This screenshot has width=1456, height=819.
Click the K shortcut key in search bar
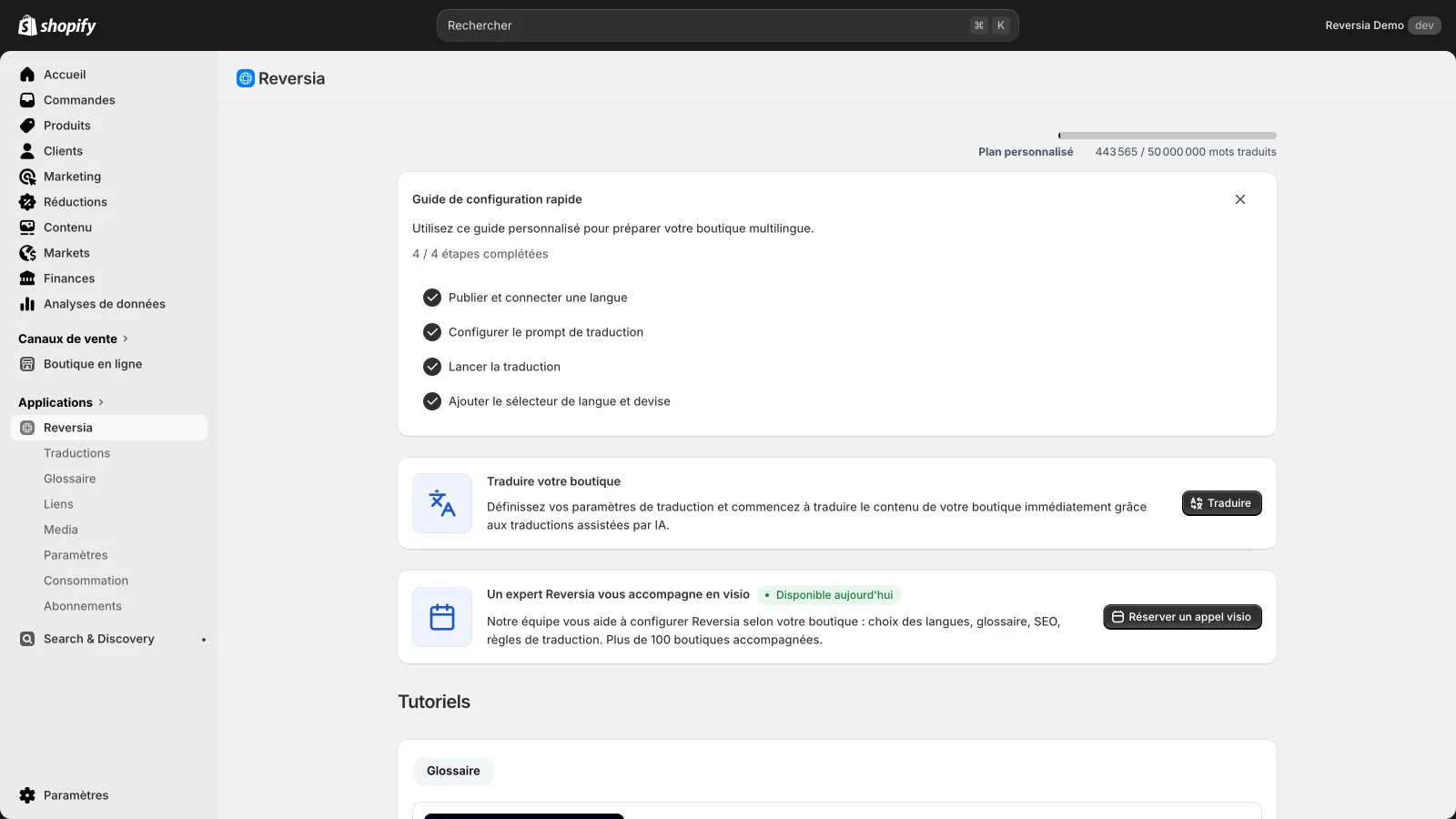(1001, 25)
